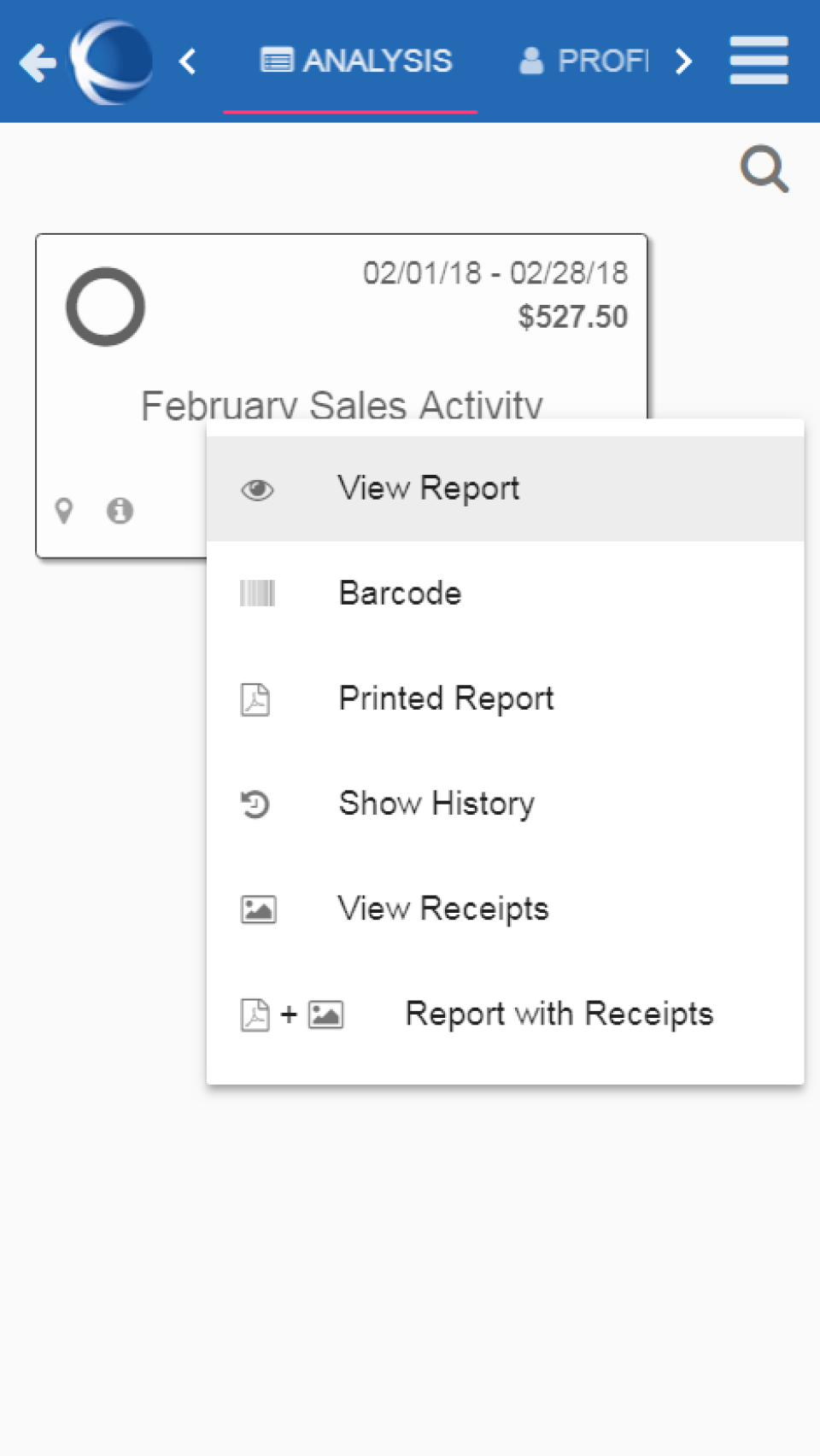
Task: Open the February Sales Activity report title
Action: point(342,403)
